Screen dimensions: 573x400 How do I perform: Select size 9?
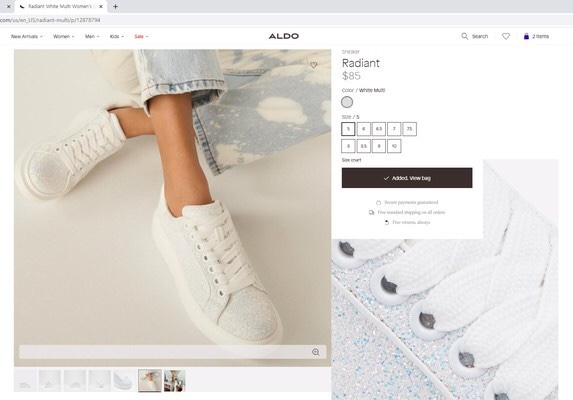point(379,146)
